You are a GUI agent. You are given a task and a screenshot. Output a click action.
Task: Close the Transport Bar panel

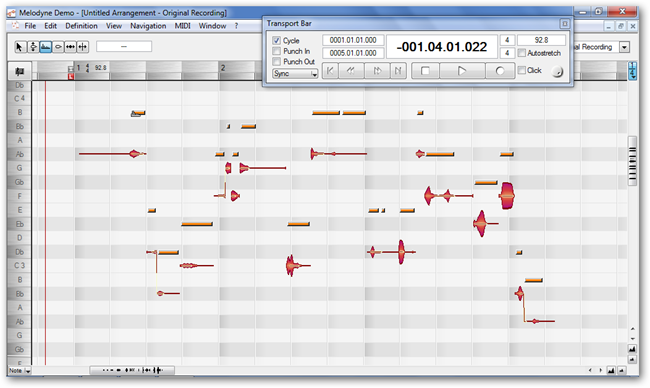[x=564, y=24]
